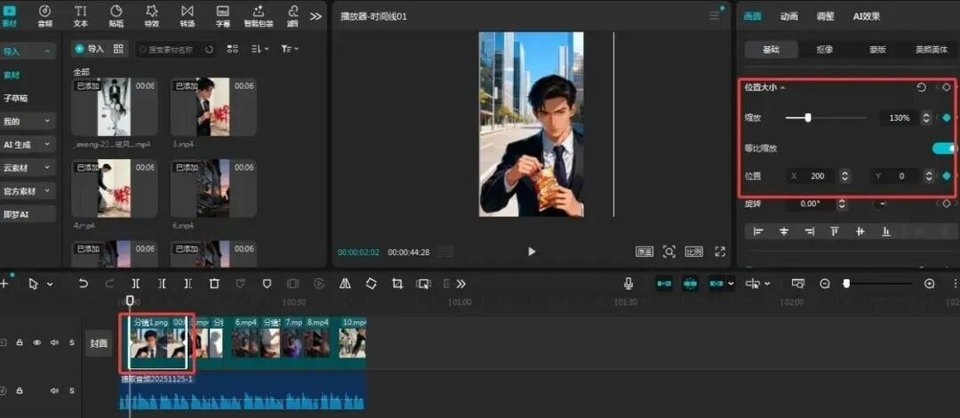Expand the 我的 sidebar section

click(x=47, y=121)
